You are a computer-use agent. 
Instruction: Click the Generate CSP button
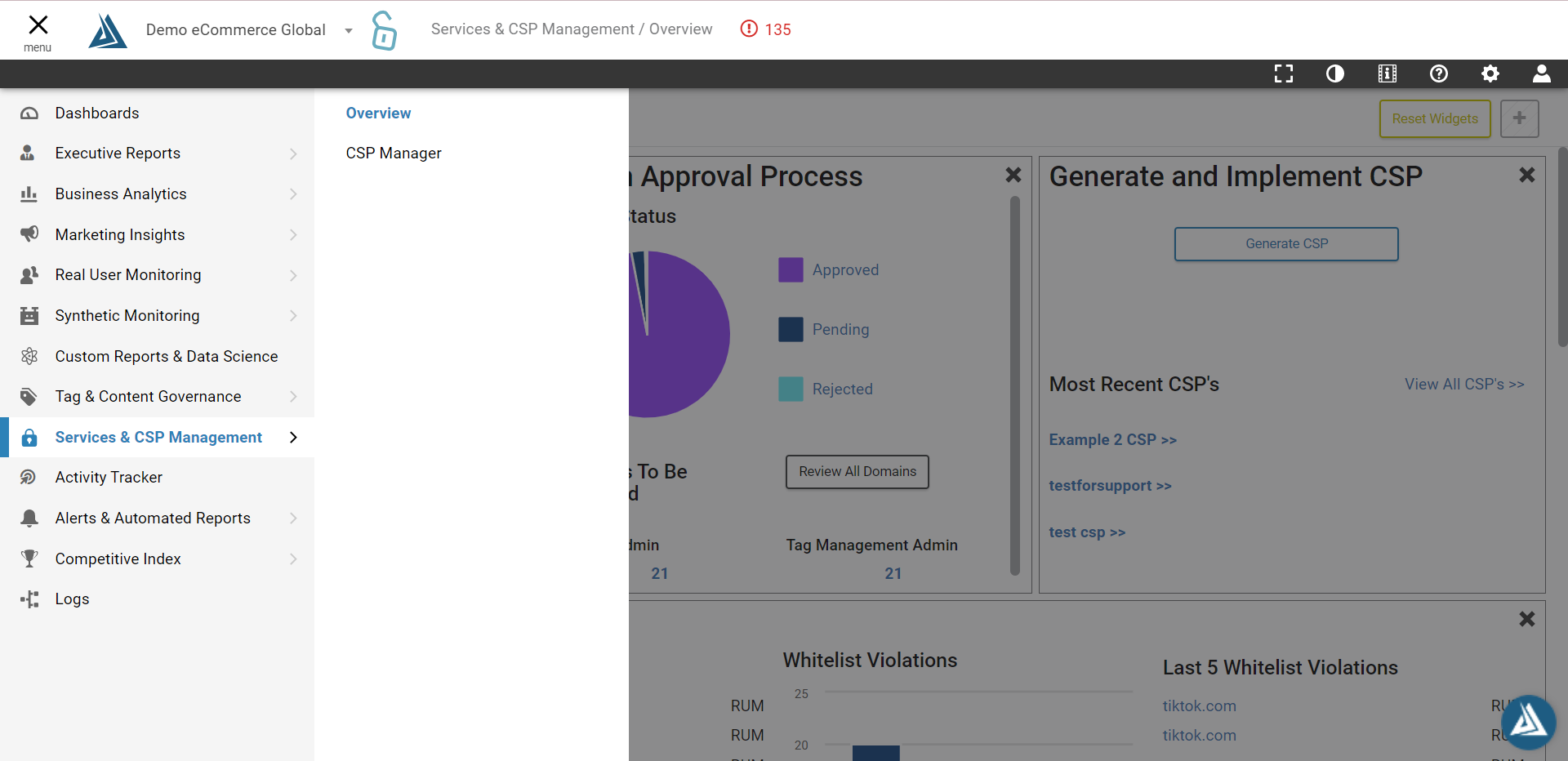pyautogui.click(x=1286, y=243)
